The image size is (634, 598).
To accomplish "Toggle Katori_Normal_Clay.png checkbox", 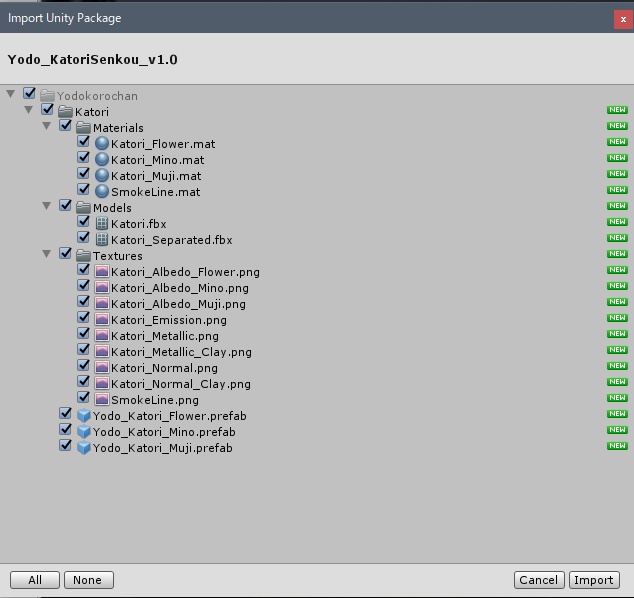I will pos(83,381).
